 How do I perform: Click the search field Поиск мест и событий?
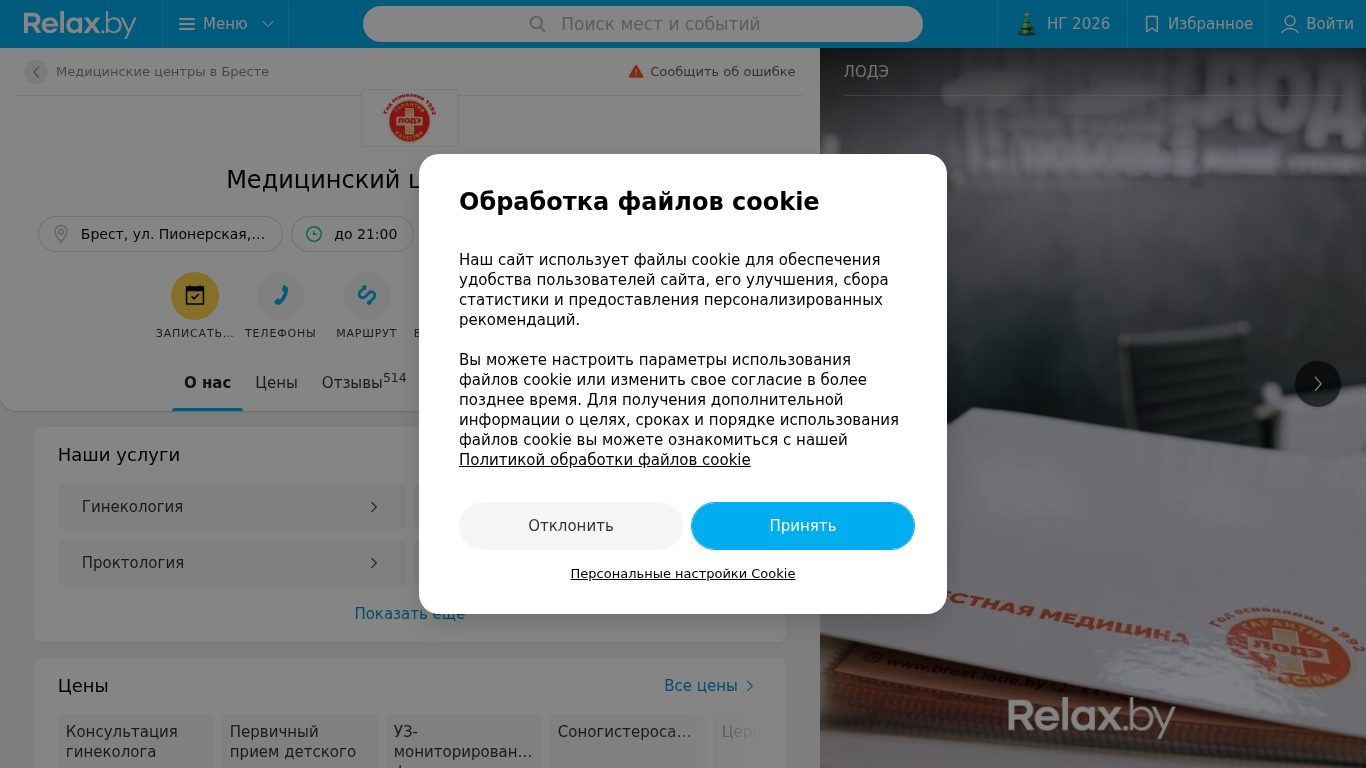point(643,24)
